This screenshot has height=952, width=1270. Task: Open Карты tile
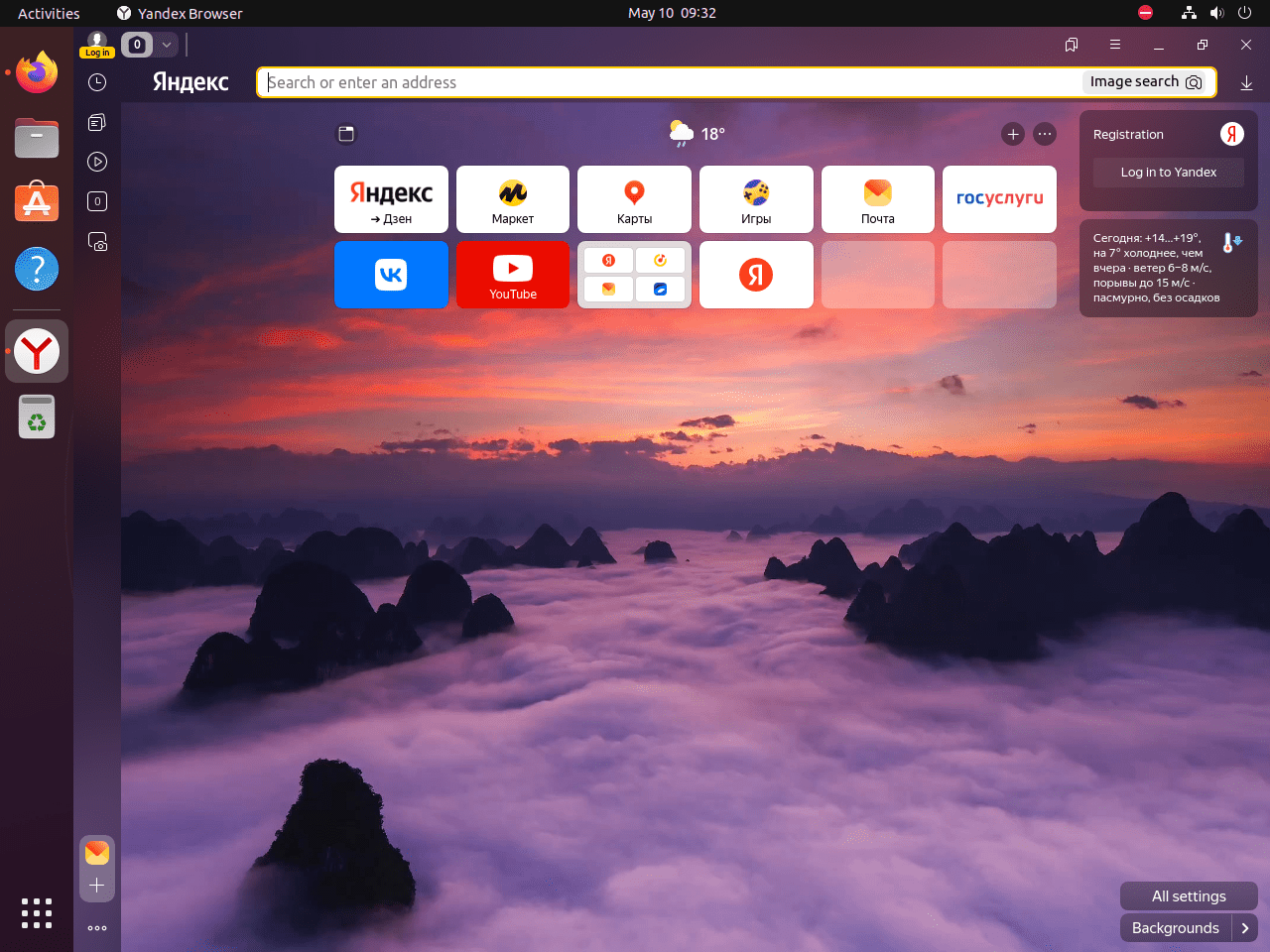[x=634, y=199]
